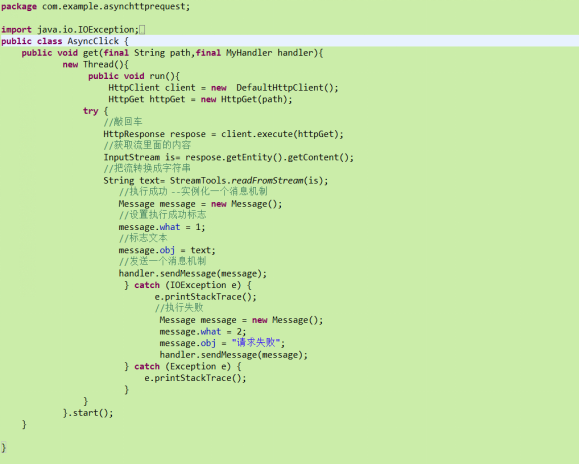Click the comment //执行成功 --实例化一个消息机制
Screen dimensions: 580x465
[x=193, y=192]
